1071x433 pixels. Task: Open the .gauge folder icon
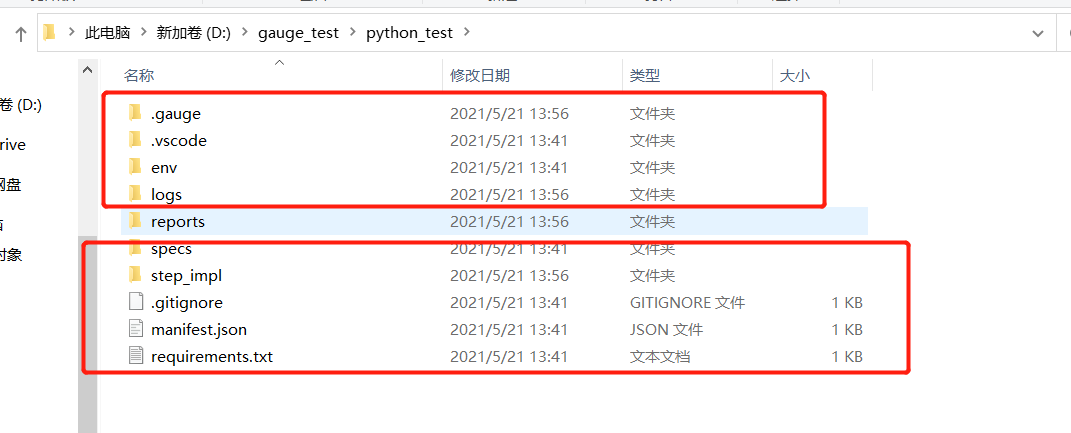coord(136,114)
